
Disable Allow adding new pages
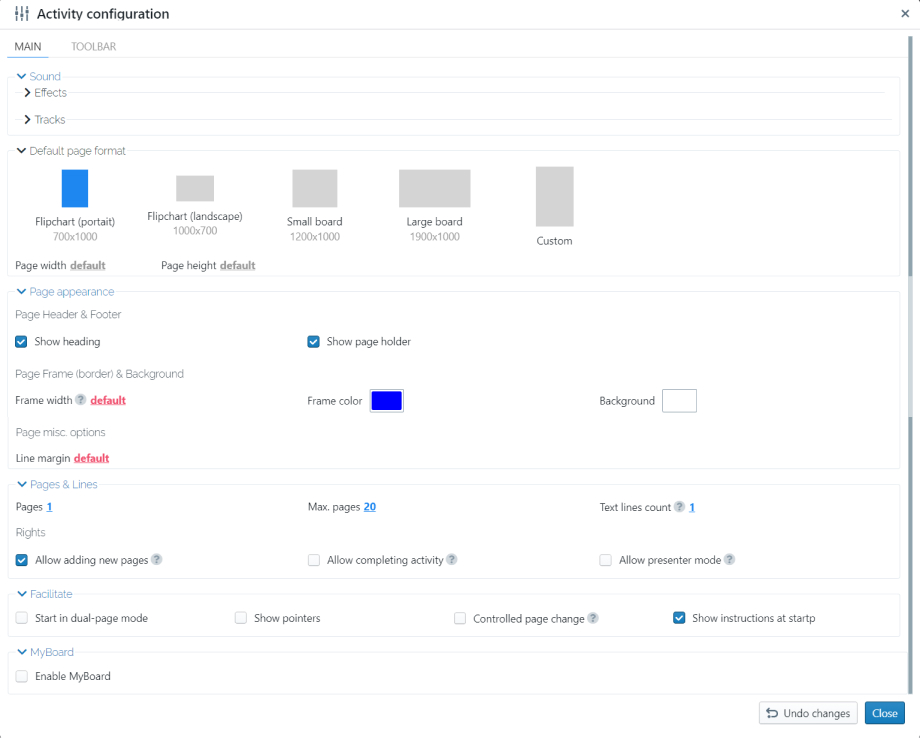click(x=22, y=560)
